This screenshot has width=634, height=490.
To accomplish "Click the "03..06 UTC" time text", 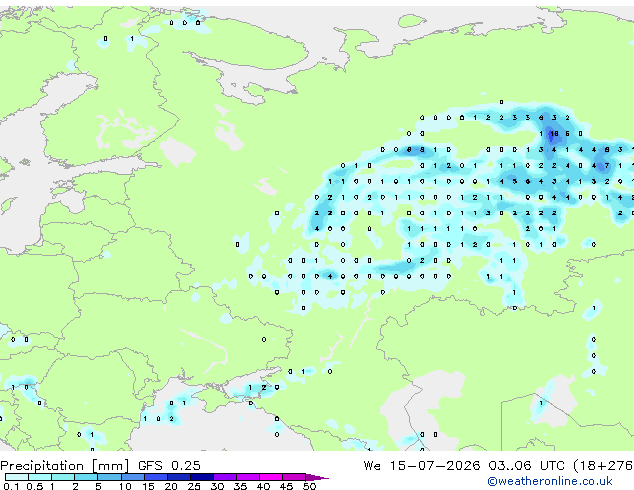I will 526,466.
